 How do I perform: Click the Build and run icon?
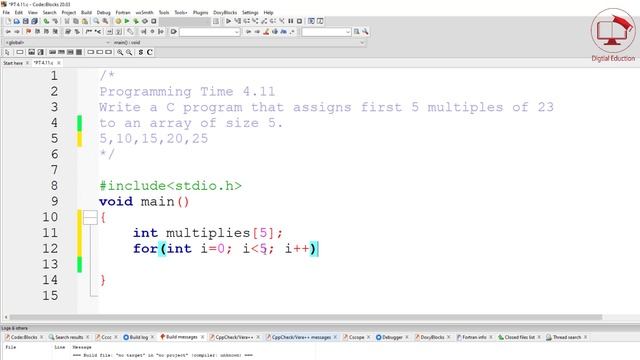tap(136, 21)
